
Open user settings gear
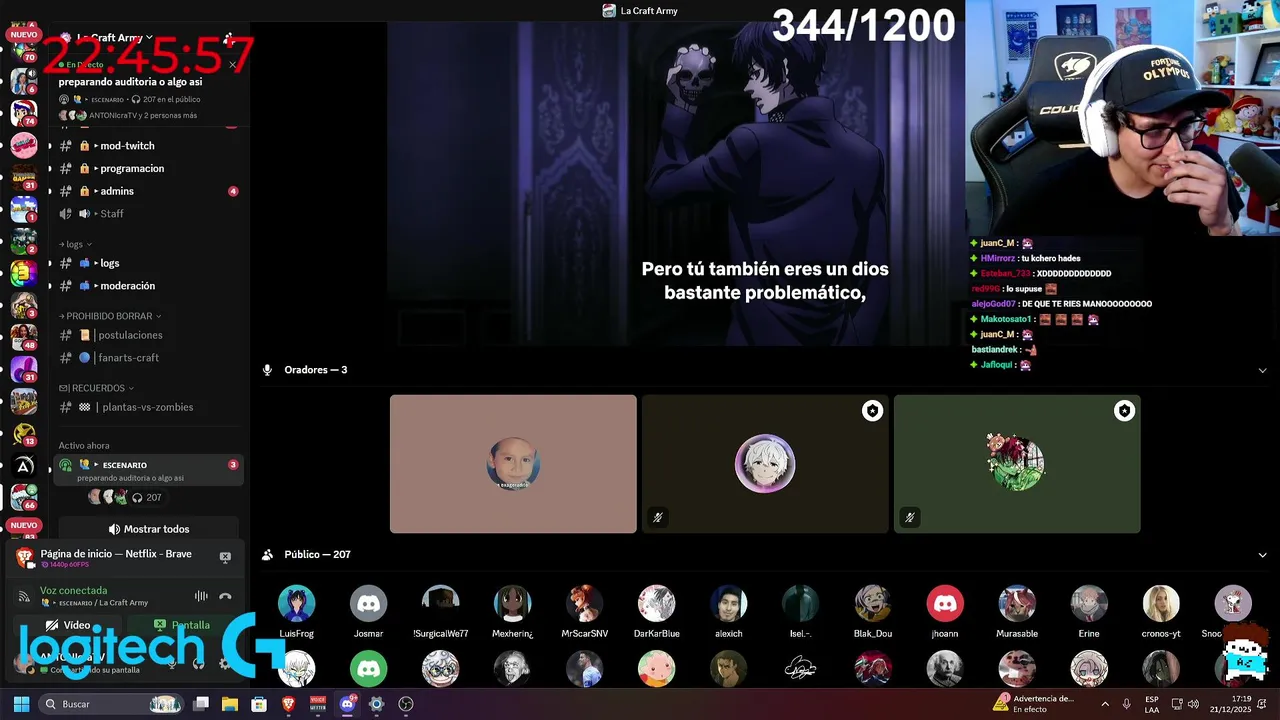tap(224, 662)
